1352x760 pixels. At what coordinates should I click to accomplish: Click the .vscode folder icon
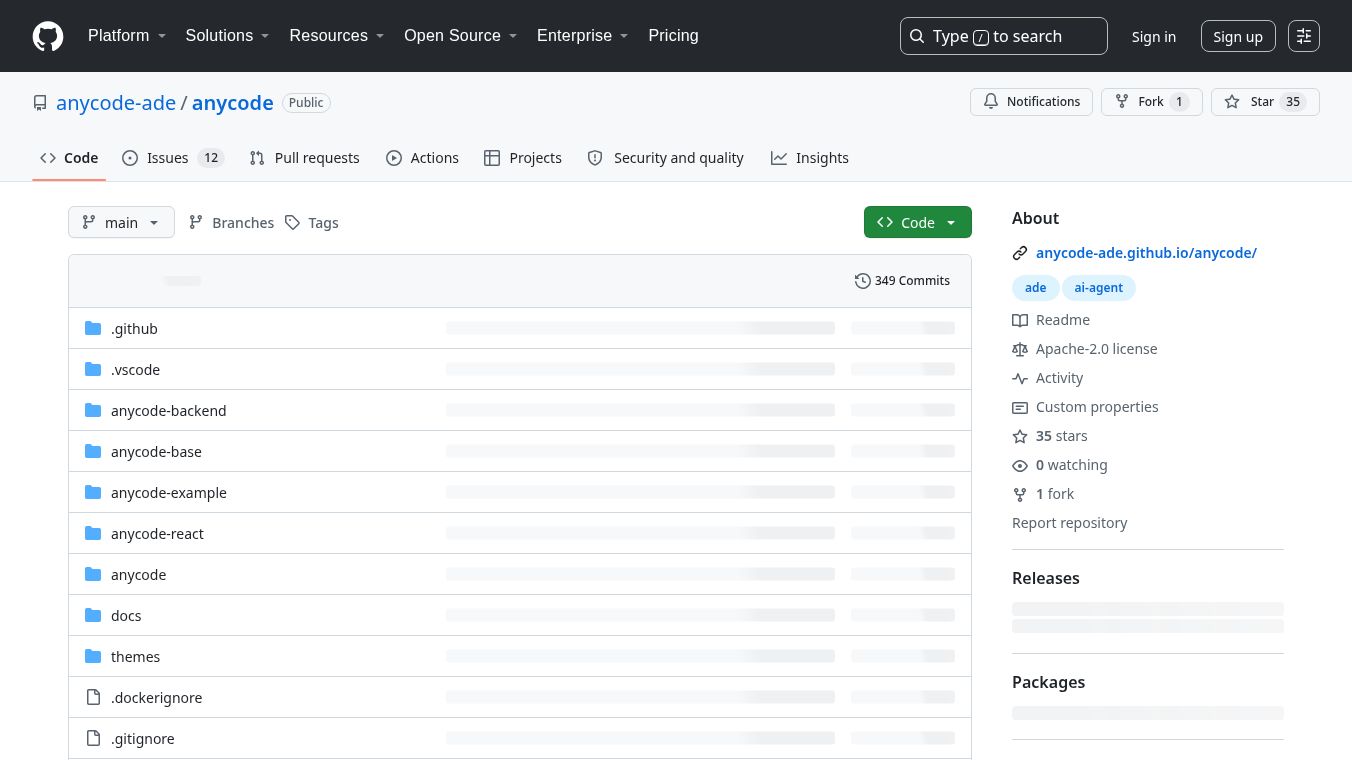(x=93, y=369)
